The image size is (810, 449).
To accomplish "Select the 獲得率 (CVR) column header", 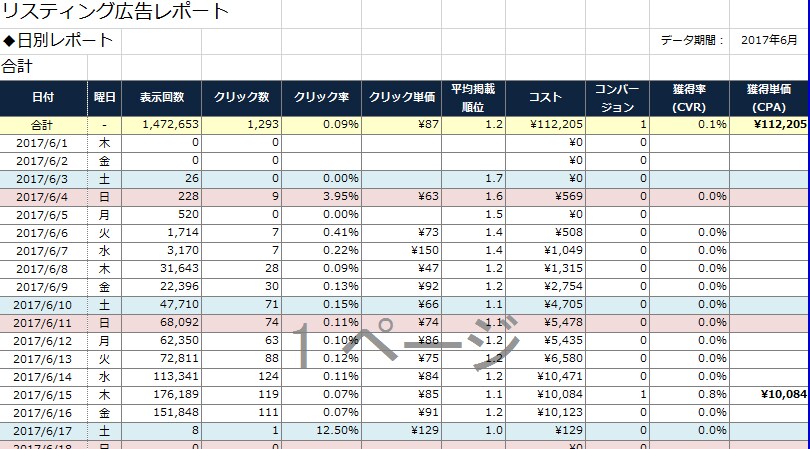I will pos(689,98).
